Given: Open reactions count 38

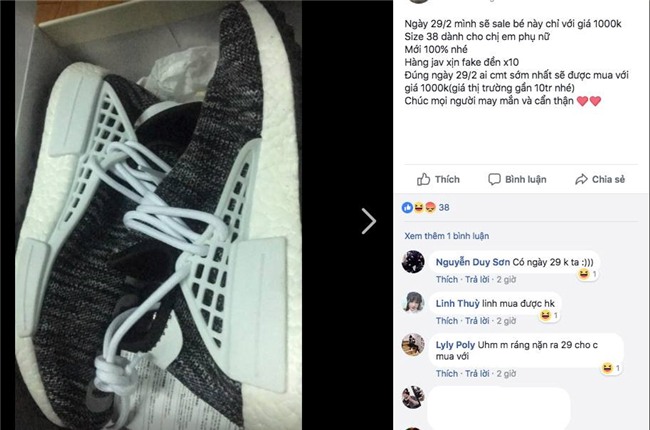Looking at the screenshot, I should point(444,207).
